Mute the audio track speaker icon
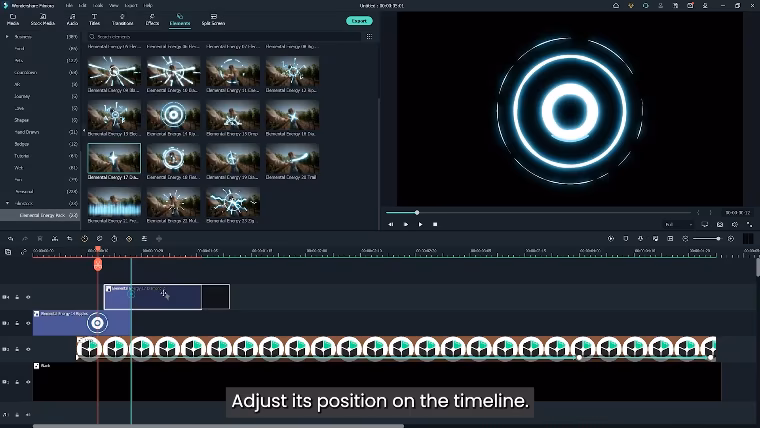 (28, 414)
